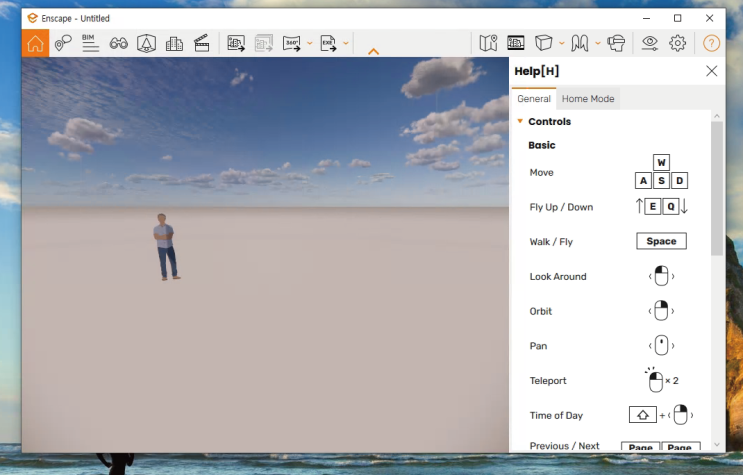The height and width of the screenshot is (475, 743).
Task: Click the 'Walk / Fly' label
Action: click(x=551, y=242)
